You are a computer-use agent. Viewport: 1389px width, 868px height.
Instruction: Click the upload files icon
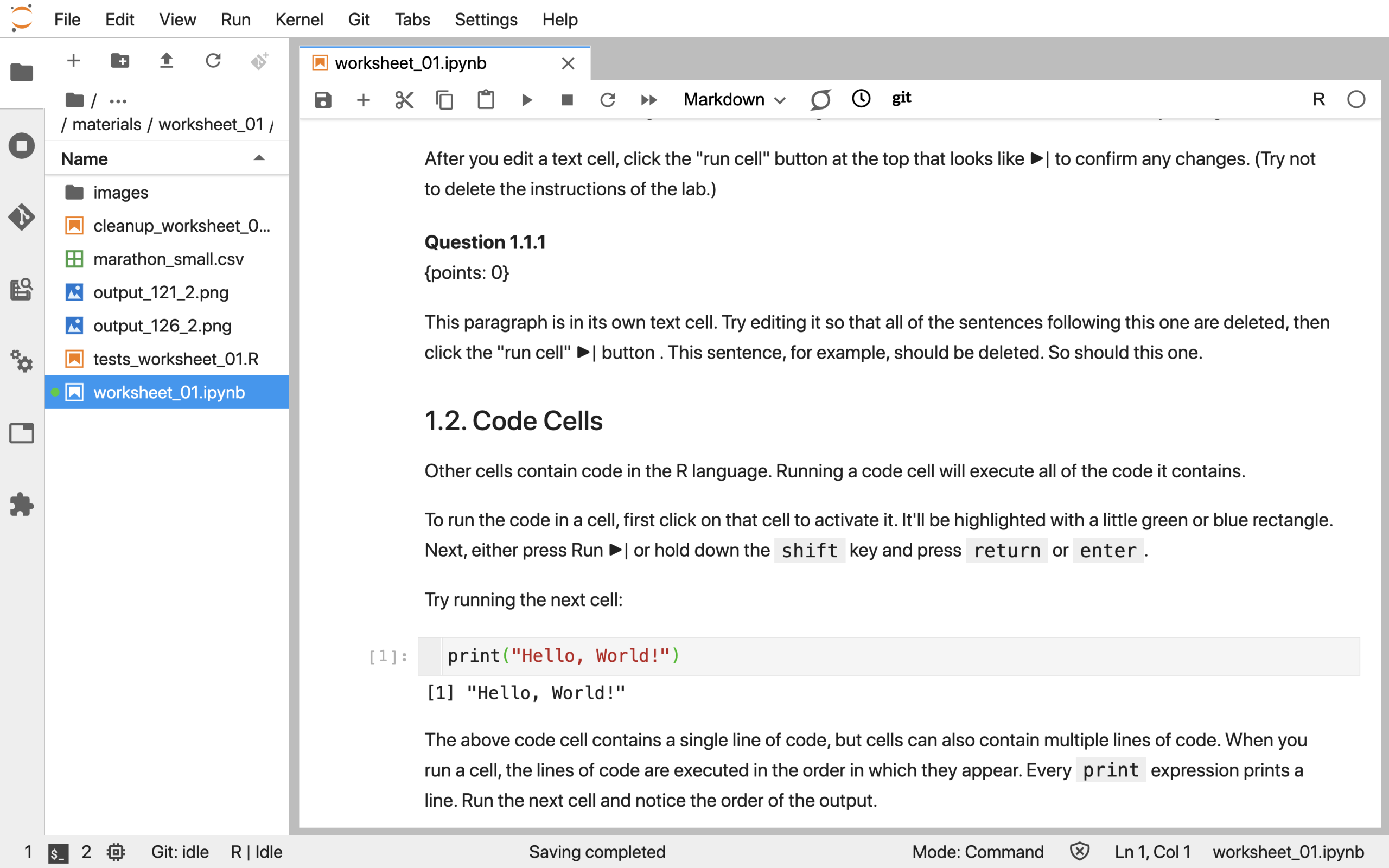[167, 61]
